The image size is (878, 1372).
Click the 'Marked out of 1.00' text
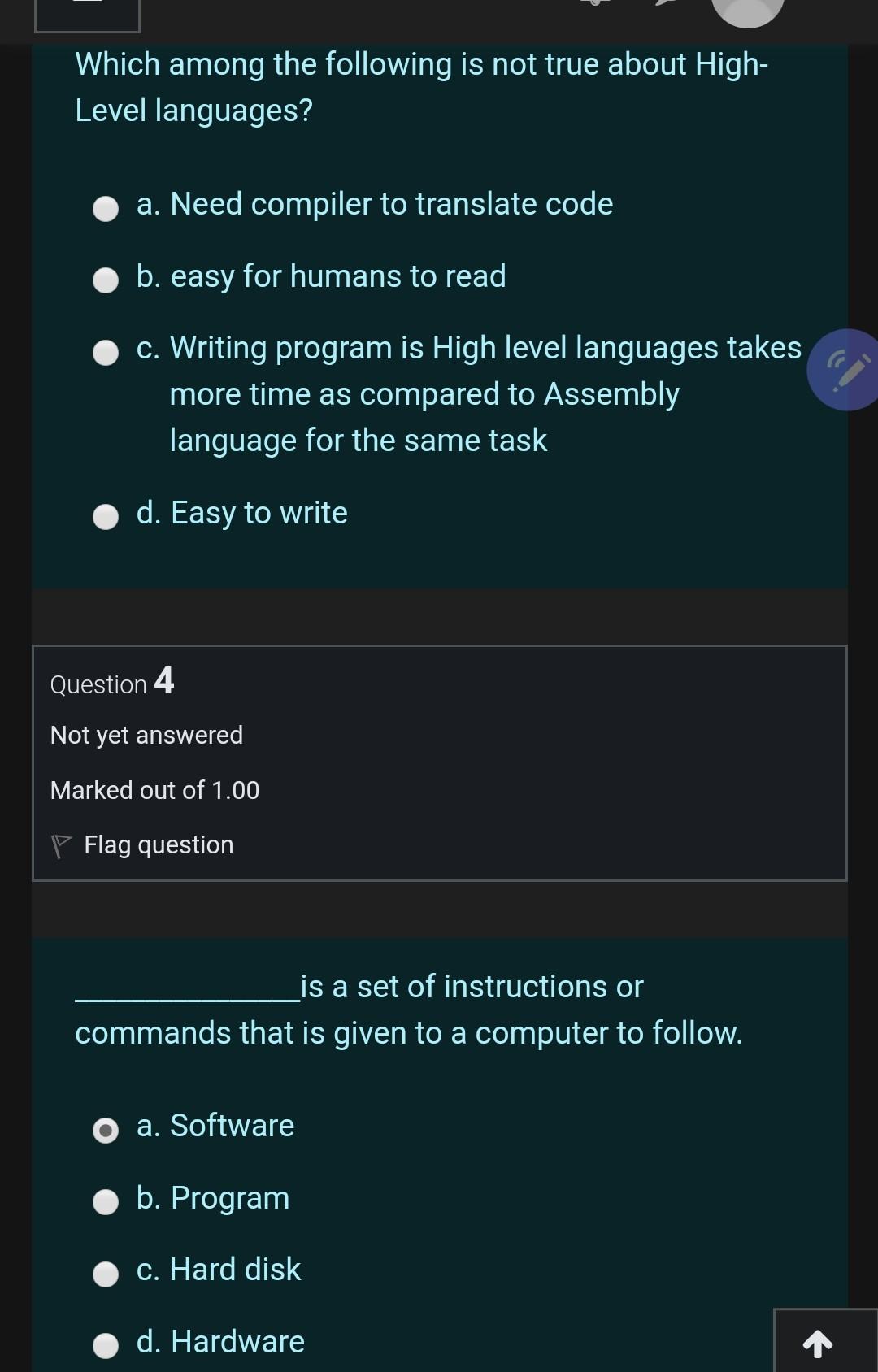(154, 790)
